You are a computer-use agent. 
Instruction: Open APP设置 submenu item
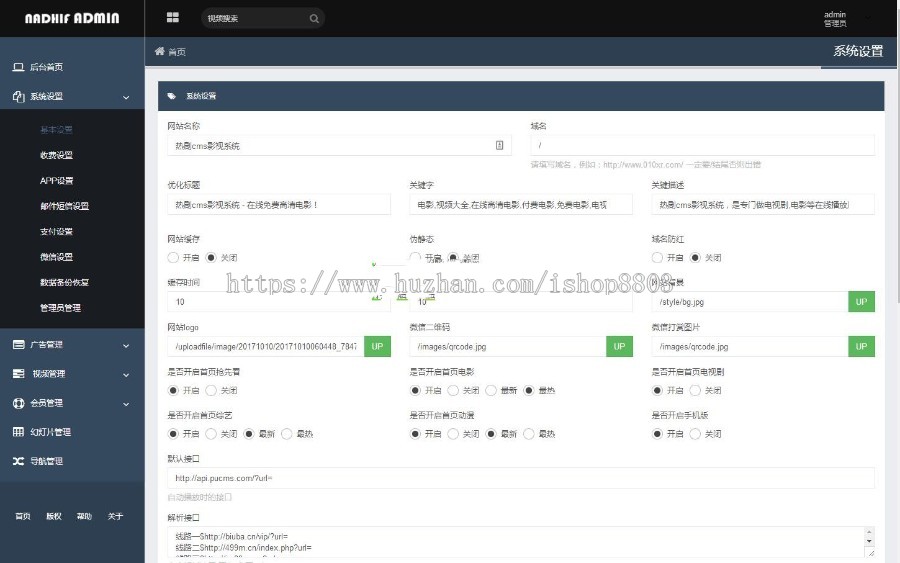click(x=56, y=180)
